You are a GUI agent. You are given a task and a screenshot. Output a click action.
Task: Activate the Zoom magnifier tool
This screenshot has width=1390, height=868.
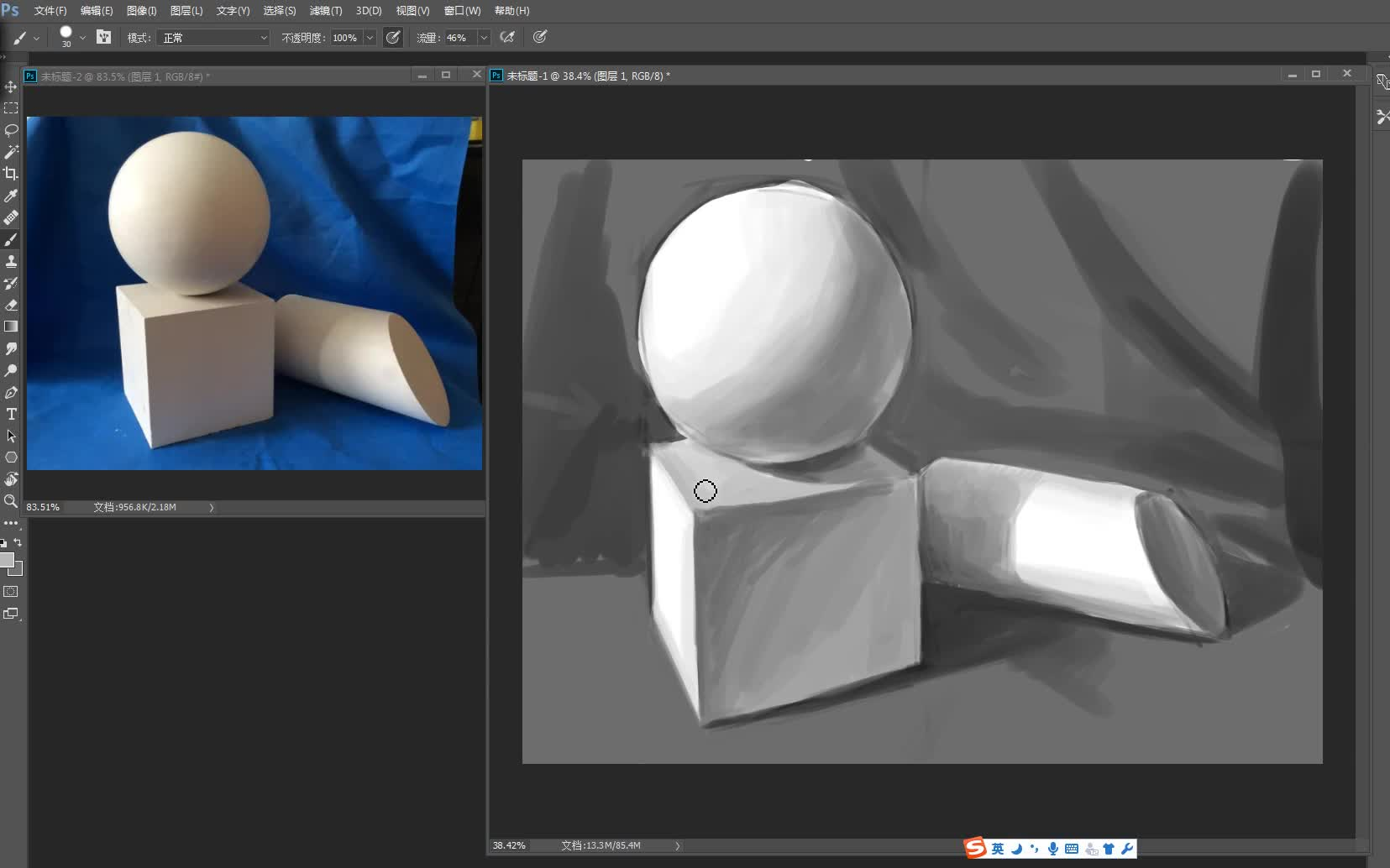(x=11, y=501)
